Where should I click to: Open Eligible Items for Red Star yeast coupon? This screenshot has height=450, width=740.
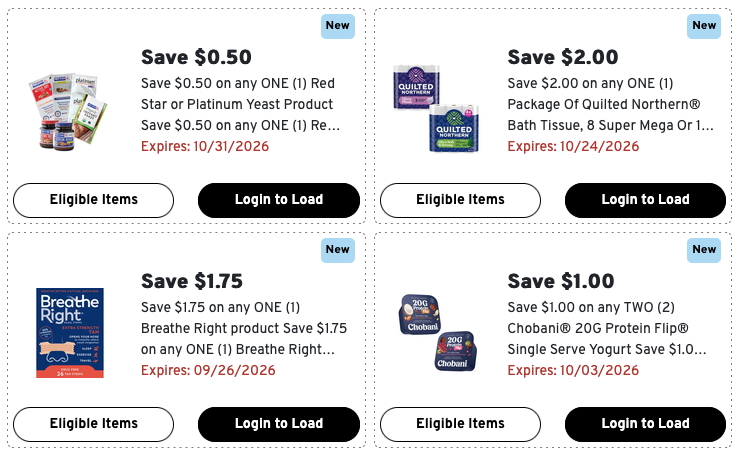[93, 200]
